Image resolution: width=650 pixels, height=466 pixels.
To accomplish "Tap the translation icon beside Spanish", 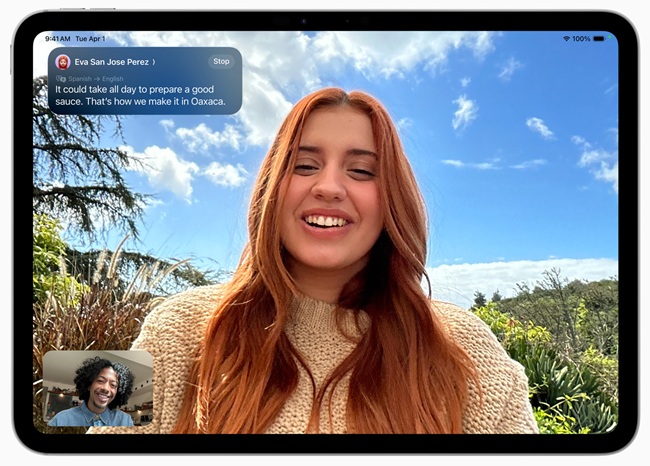I will [61, 78].
